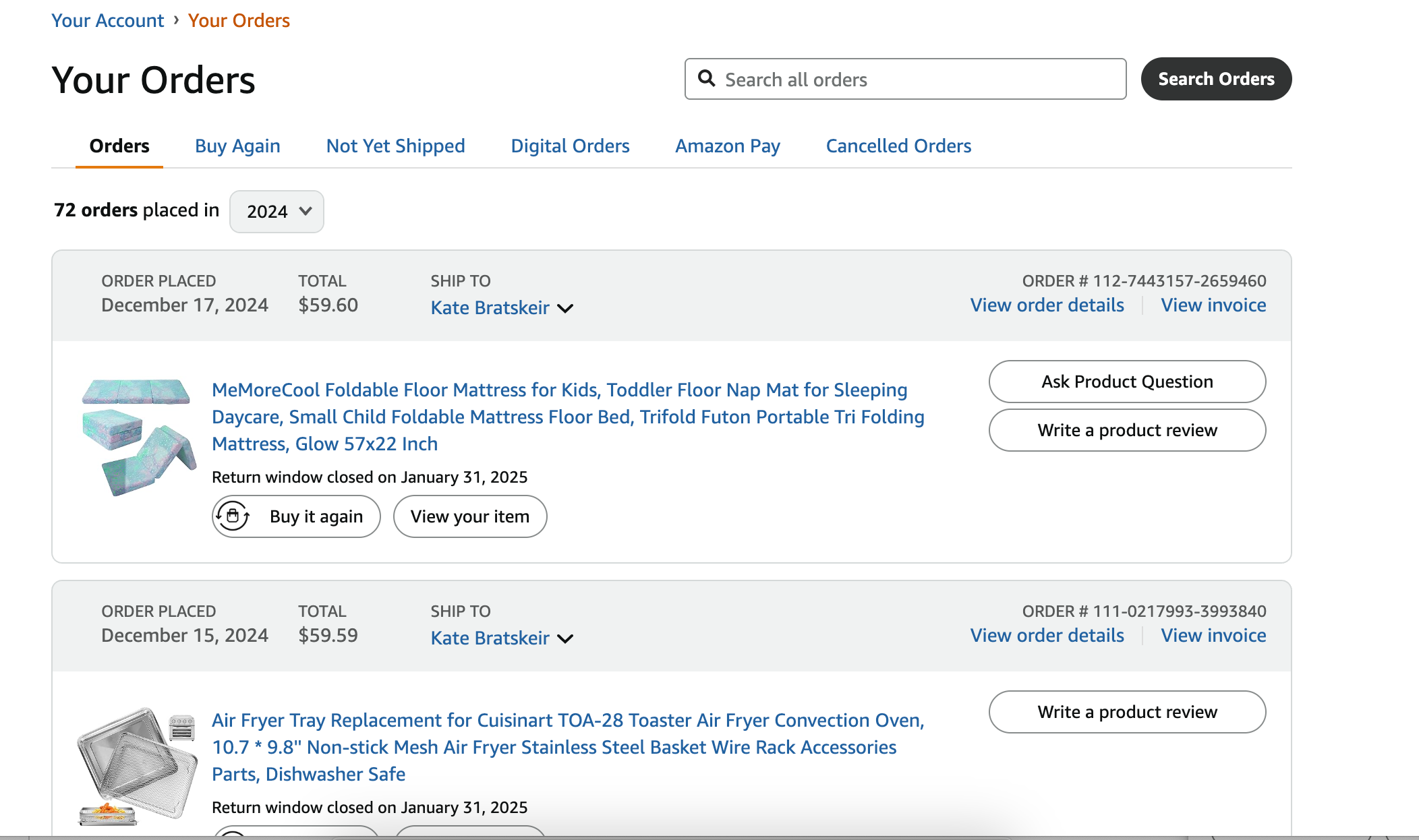Image resolution: width=1419 pixels, height=840 pixels.
Task: Click Ask Product Question button
Action: 1127,382
